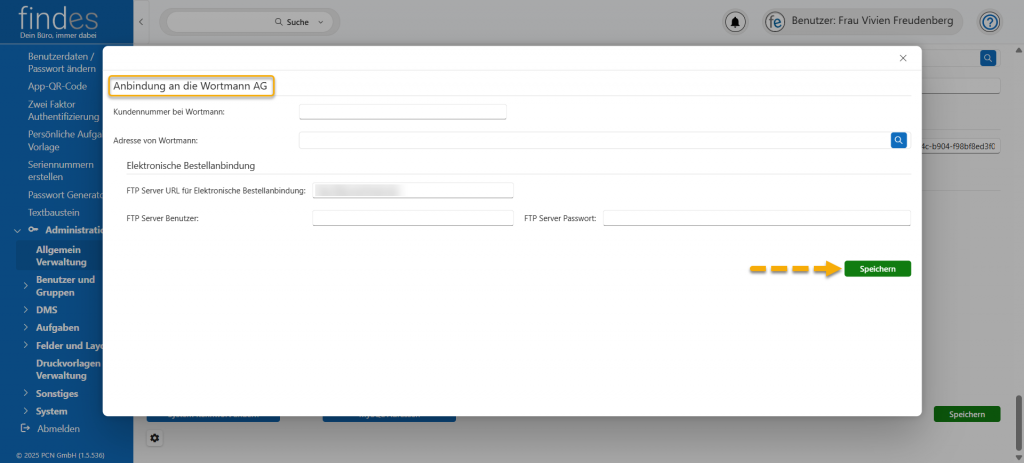Image resolution: width=1024 pixels, height=463 pixels.
Task: Click the Abmelden logout icon
Action: point(25,428)
